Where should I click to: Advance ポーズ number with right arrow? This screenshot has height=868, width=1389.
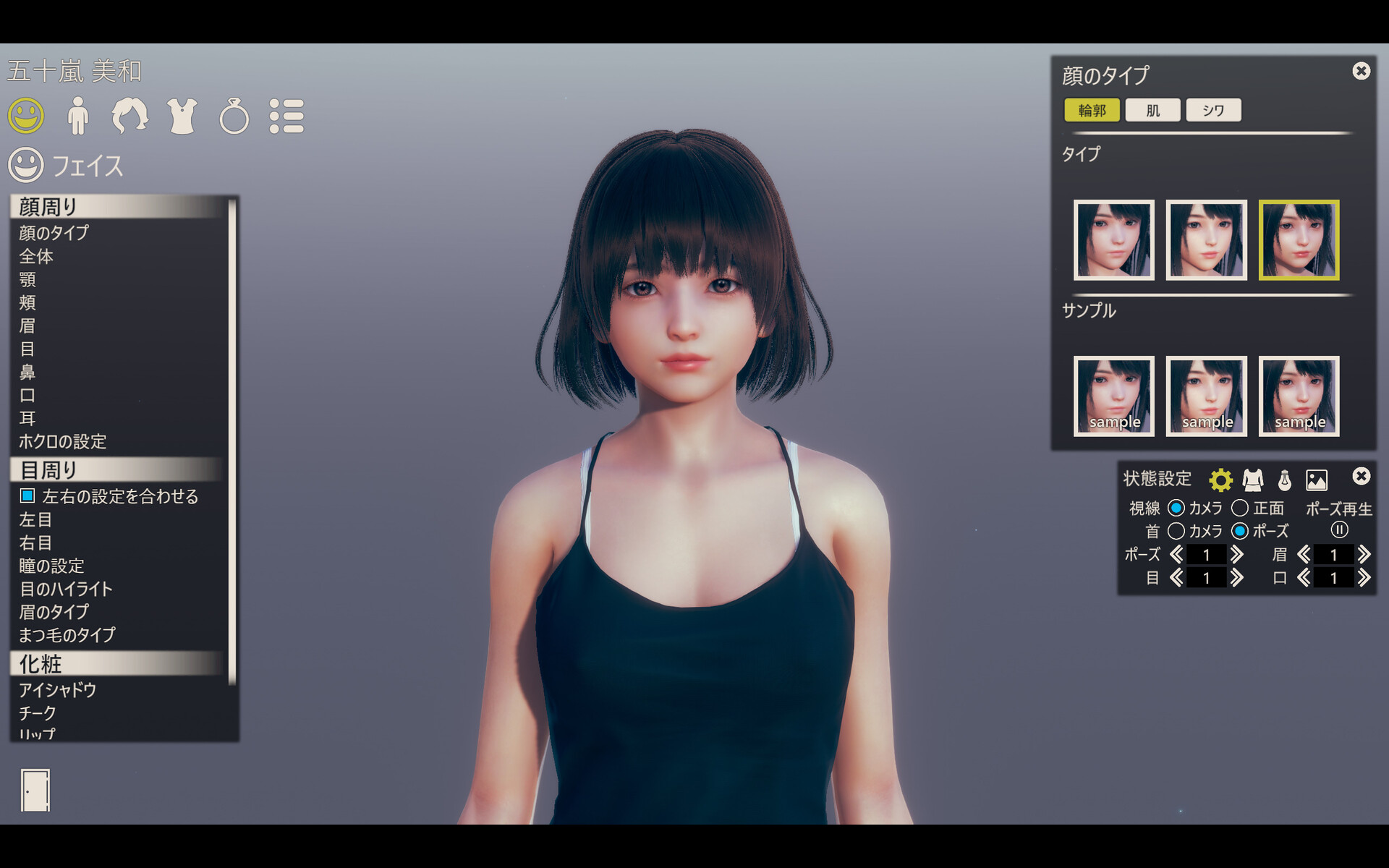click(1237, 555)
